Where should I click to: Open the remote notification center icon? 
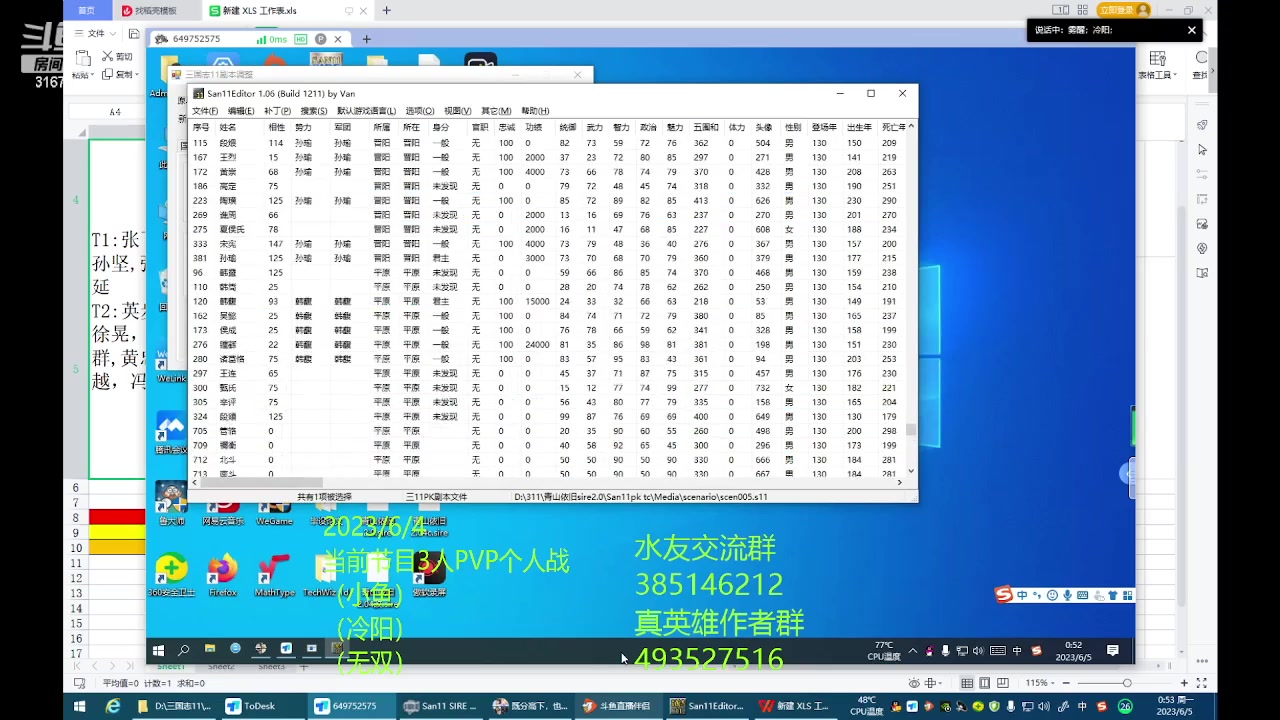1112,650
